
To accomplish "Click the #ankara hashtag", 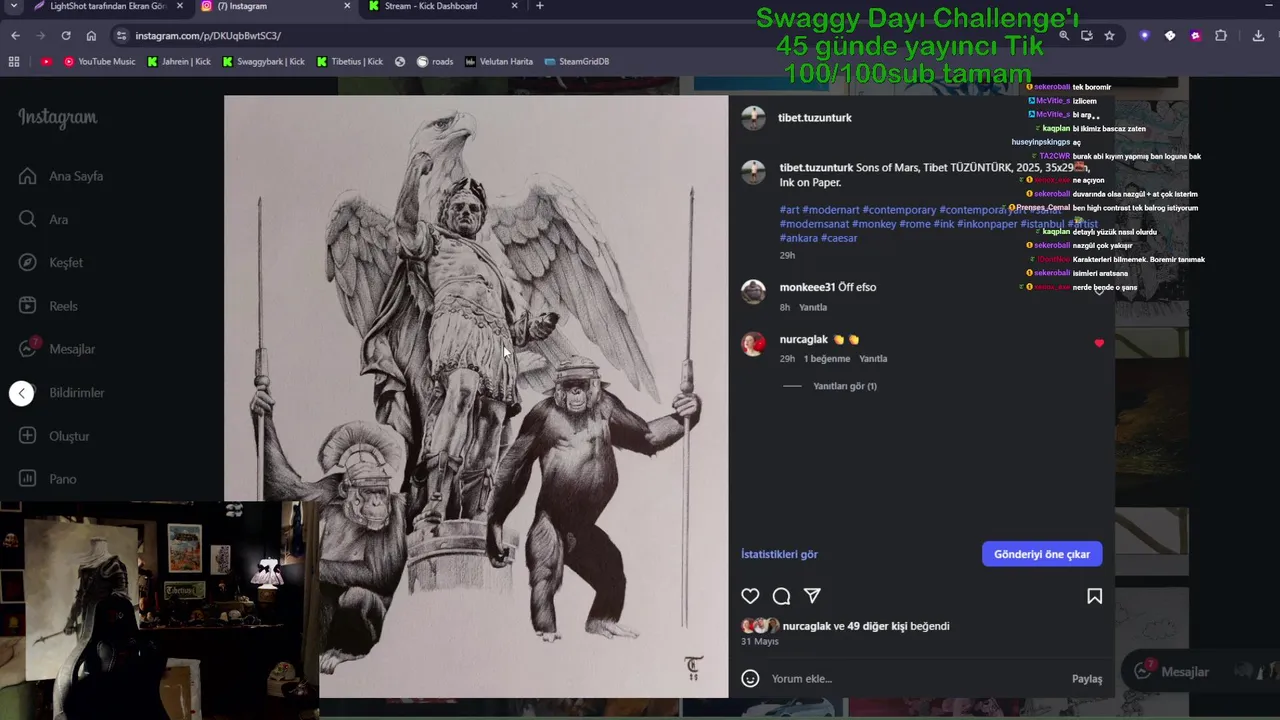I will [798, 238].
